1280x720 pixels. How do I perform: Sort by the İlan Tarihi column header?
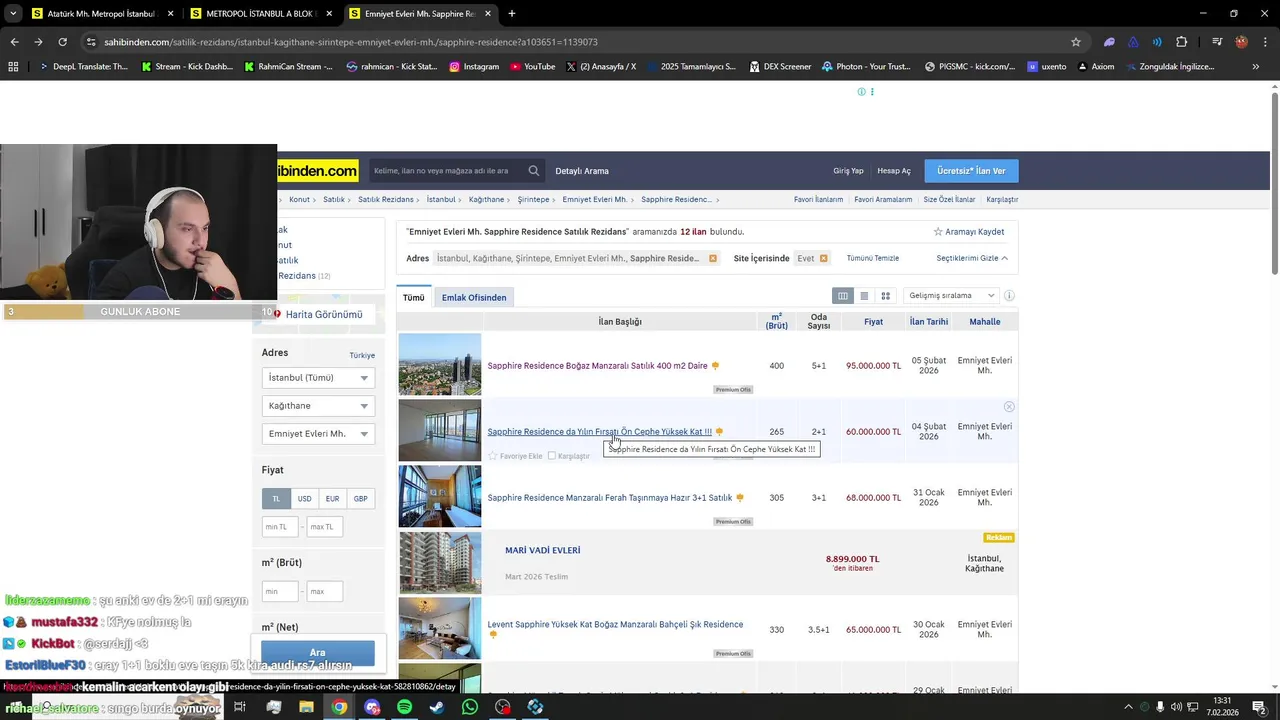tap(929, 322)
